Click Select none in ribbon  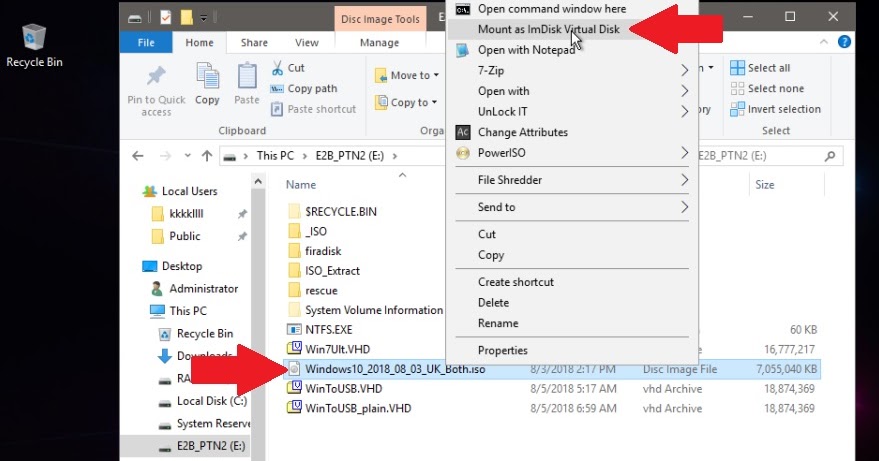point(767,88)
